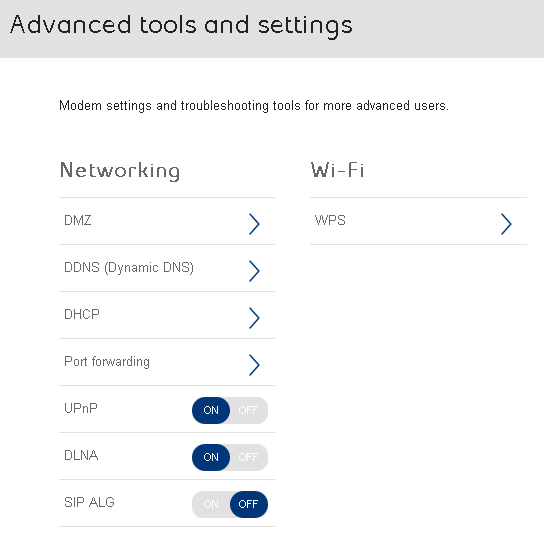The image size is (544, 547).
Task: Click the DDNS (Dynamic DNS) label
Action: click(129, 268)
